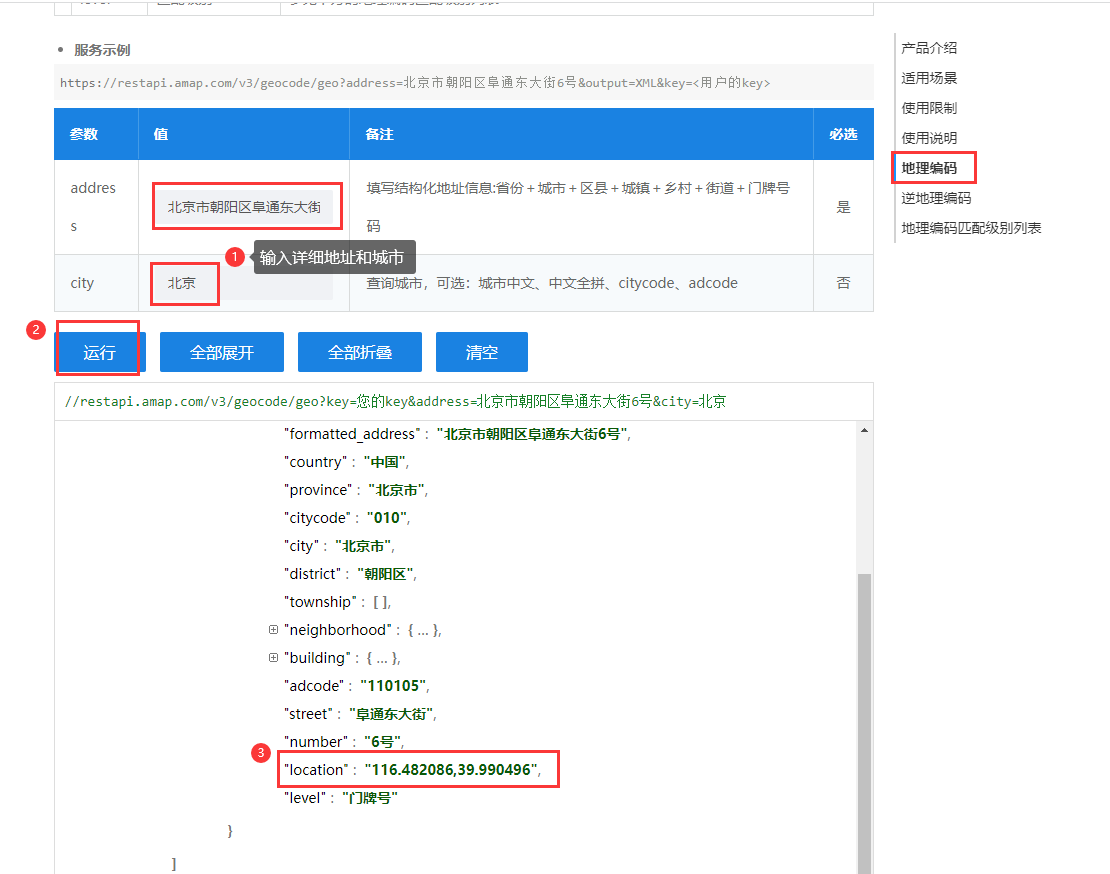Click the city remark 查询城市 description
Screen dimensions: 1110x874
(551, 283)
